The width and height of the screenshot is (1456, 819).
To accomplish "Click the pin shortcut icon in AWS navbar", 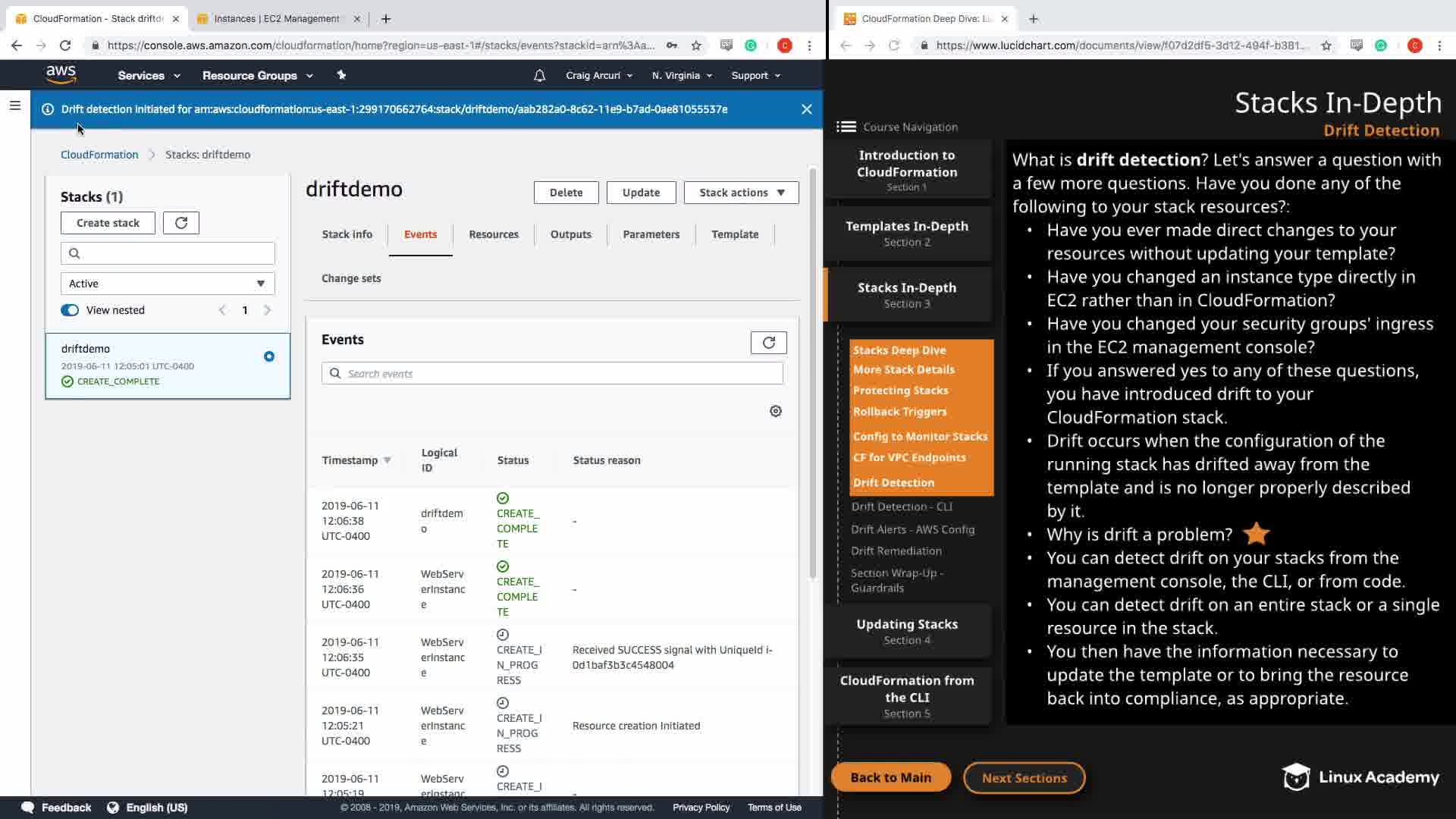I will coord(341,75).
